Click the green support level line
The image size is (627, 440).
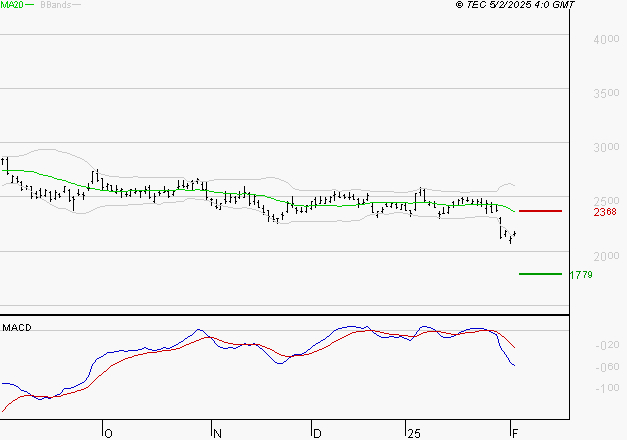540,274
